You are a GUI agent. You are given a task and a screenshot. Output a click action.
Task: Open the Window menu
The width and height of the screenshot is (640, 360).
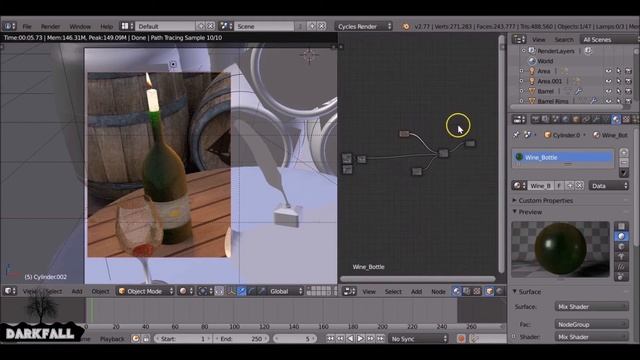tap(80, 27)
